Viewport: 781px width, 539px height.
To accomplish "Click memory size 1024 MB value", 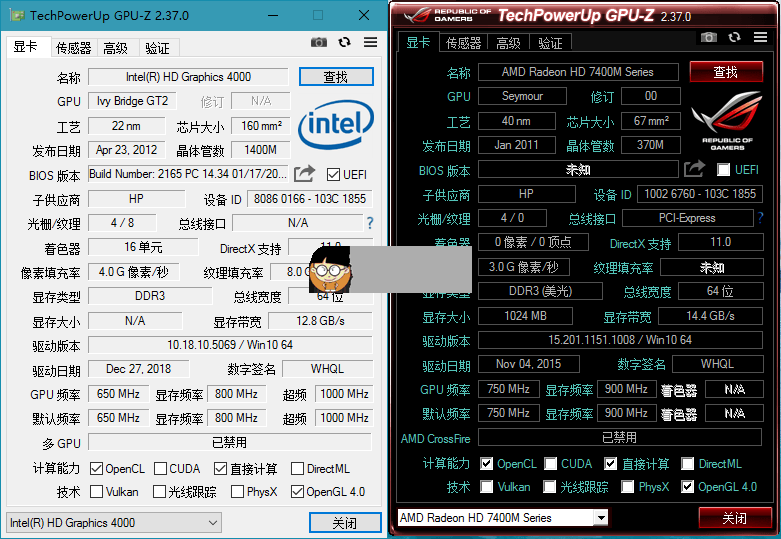I will click(x=525, y=316).
